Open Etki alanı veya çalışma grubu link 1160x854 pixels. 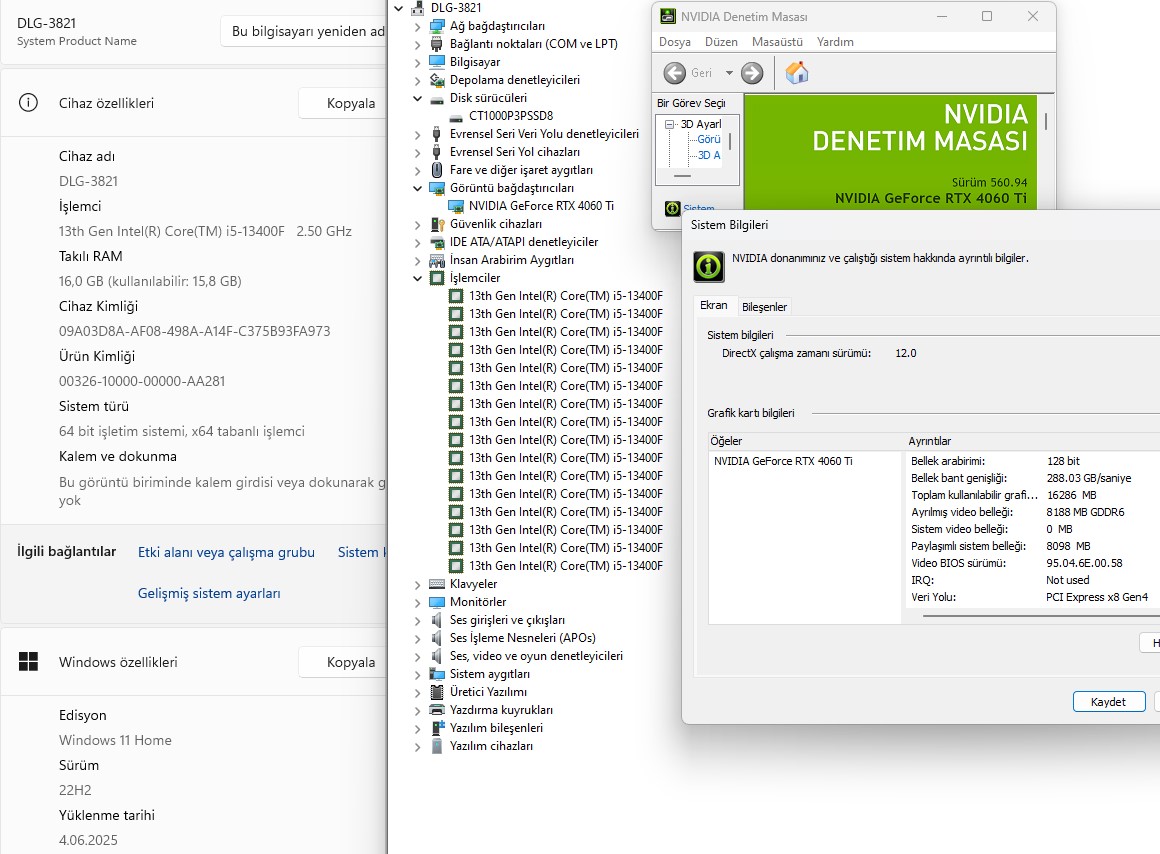(226, 552)
